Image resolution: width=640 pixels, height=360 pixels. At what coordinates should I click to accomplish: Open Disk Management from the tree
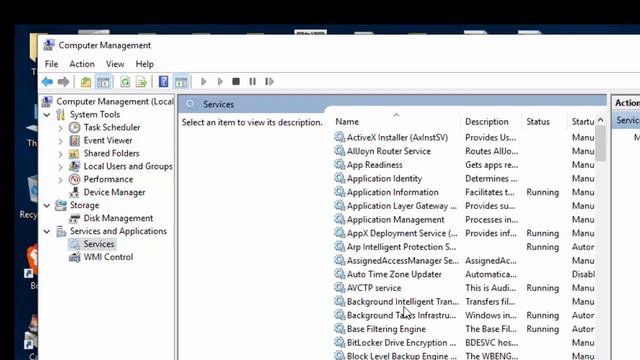tap(118, 218)
